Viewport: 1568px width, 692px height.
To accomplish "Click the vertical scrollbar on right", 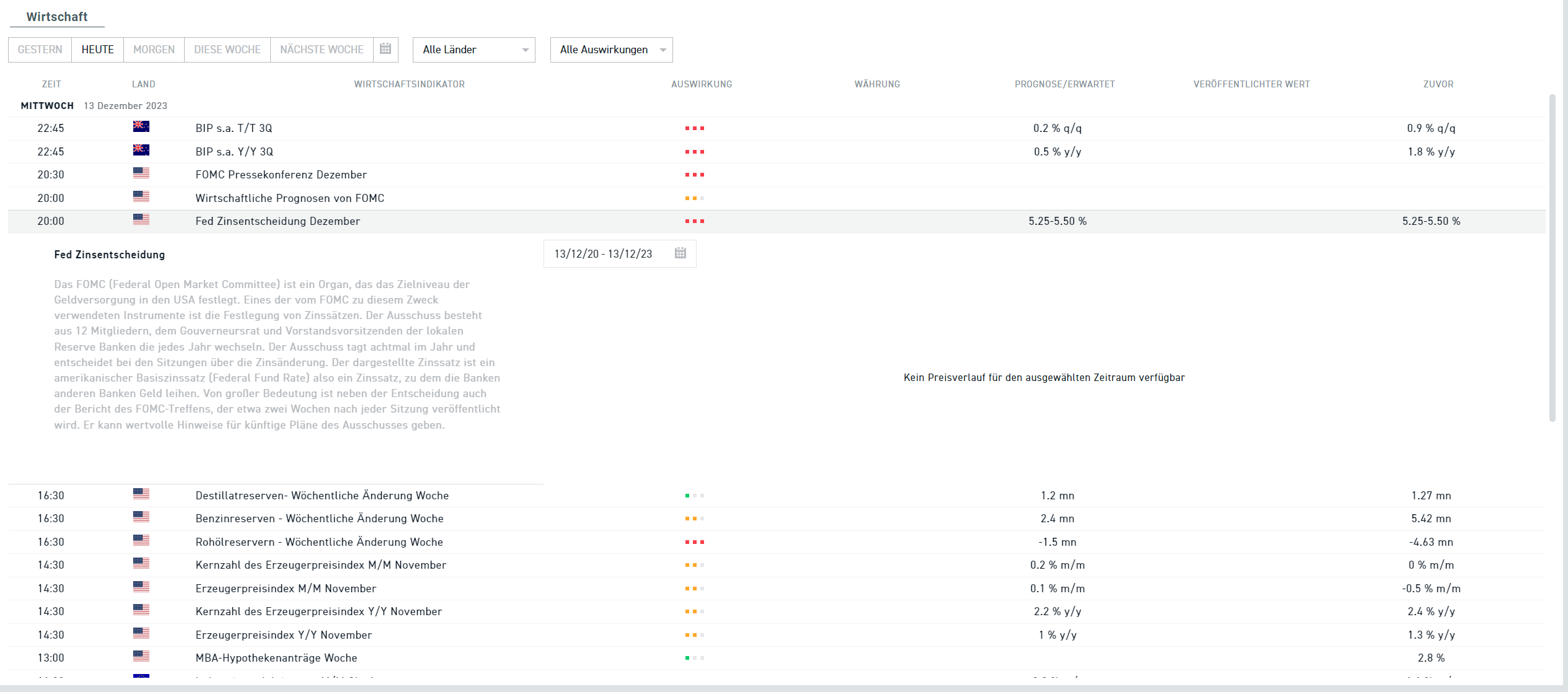I will point(1552,257).
